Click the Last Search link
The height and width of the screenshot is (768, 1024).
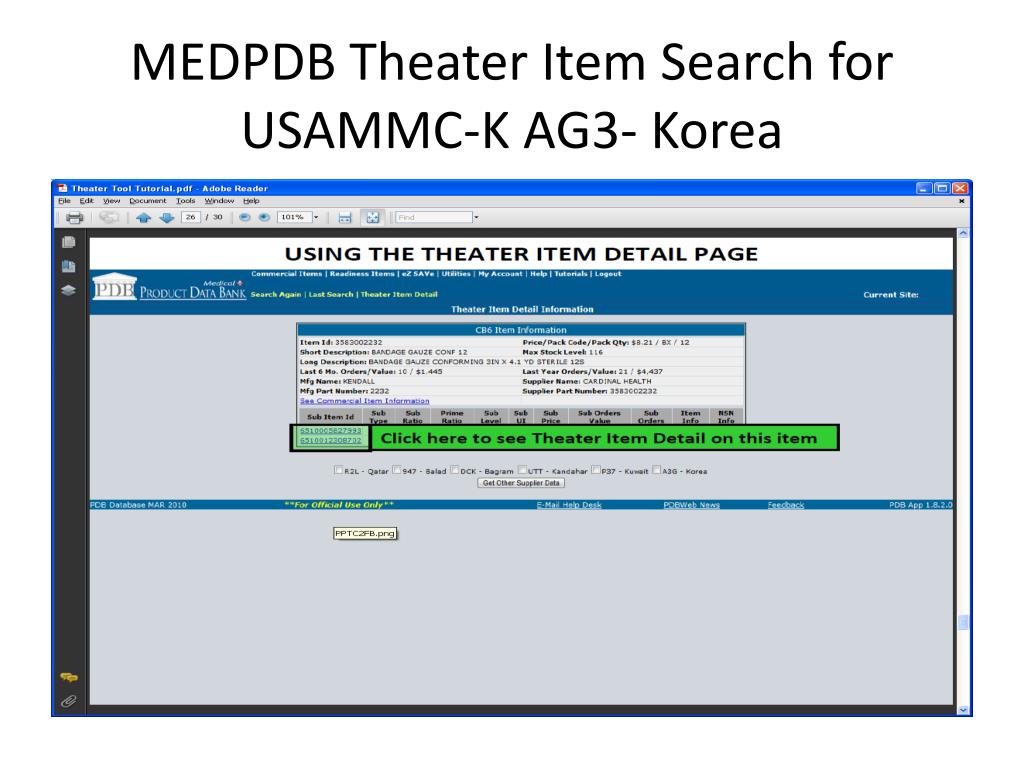pyautogui.click(x=331, y=295)
